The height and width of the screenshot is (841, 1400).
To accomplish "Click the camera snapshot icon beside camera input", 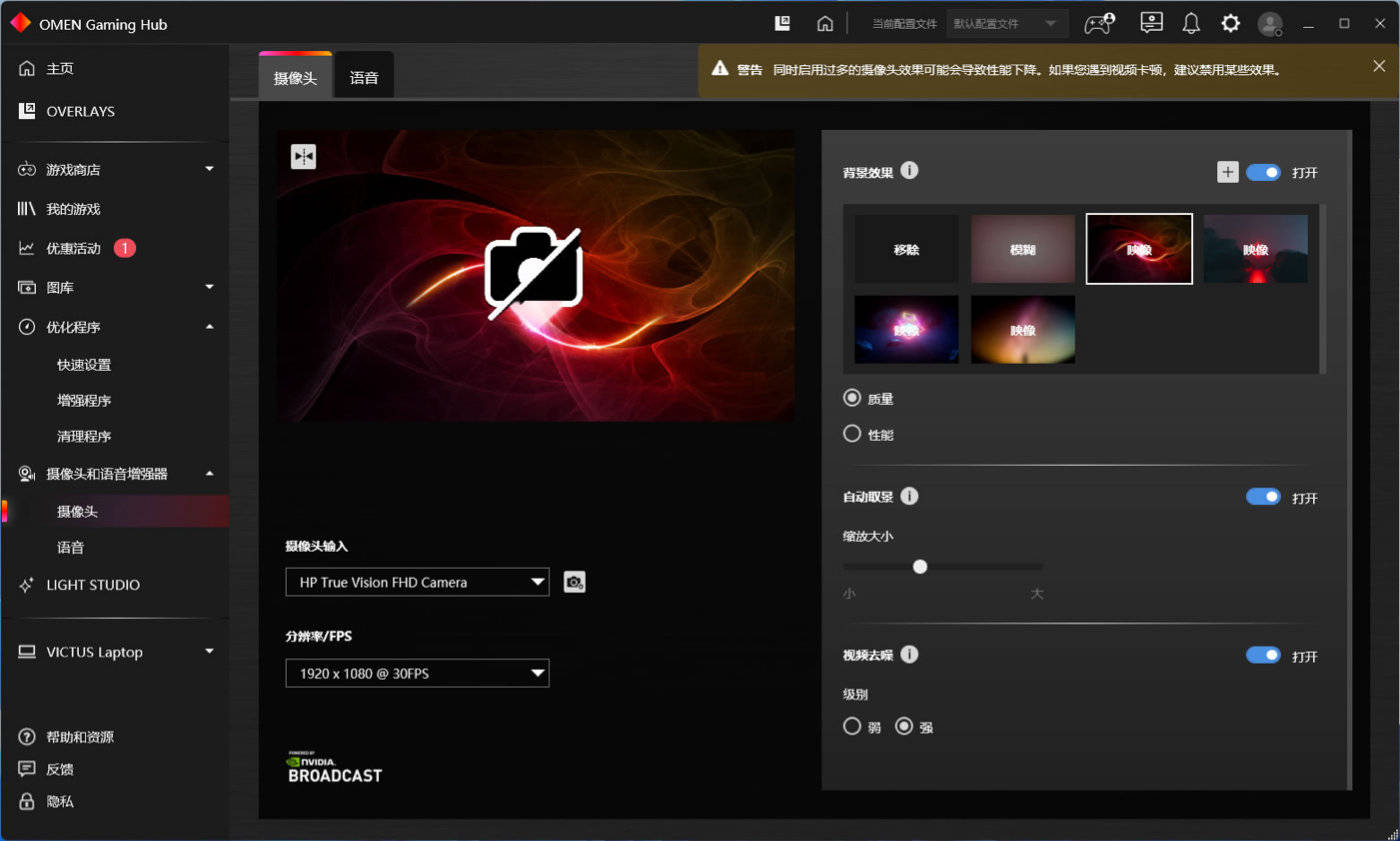I will (x=574, y=582).
